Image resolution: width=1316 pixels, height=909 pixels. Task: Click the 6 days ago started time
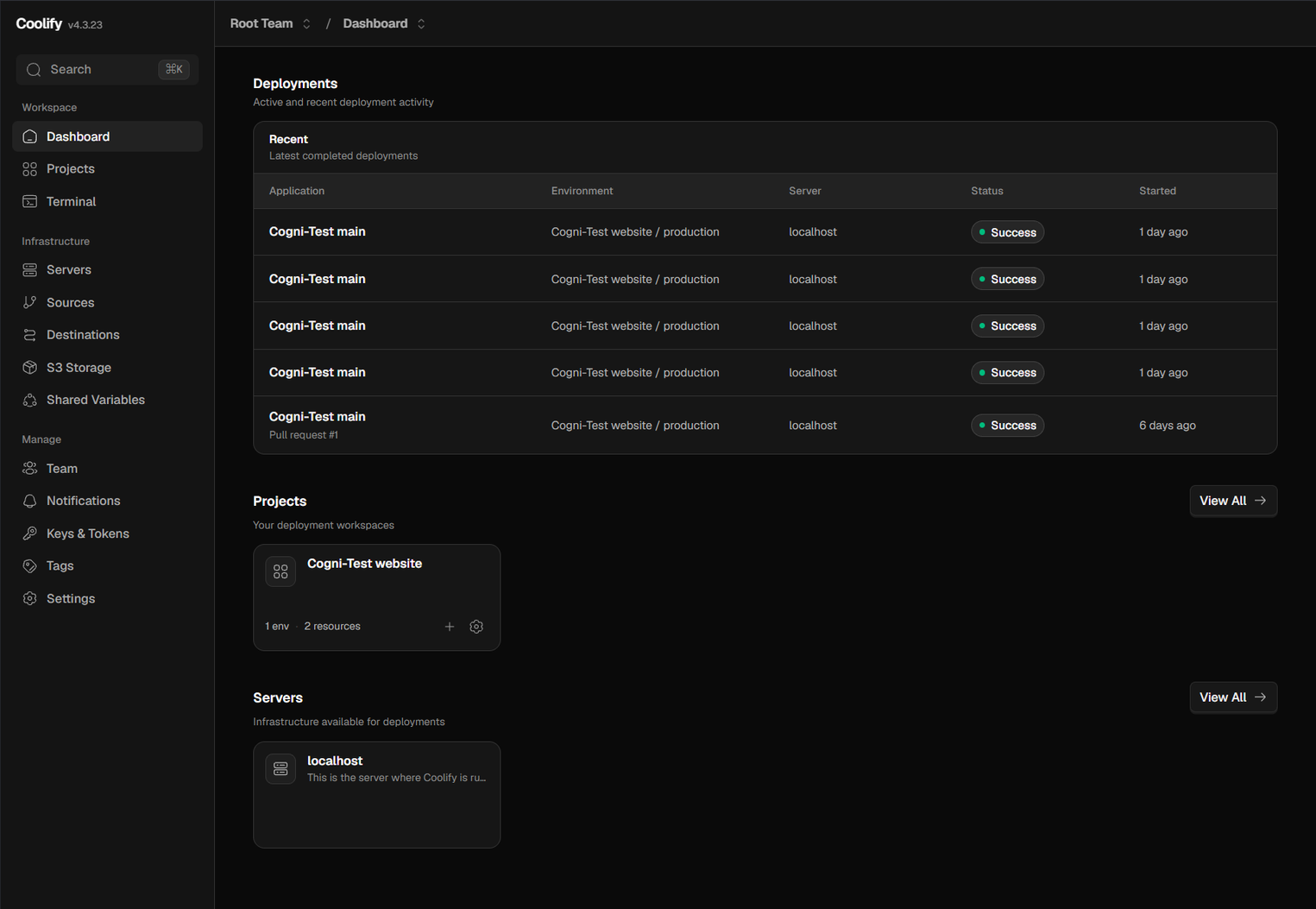1167,426
